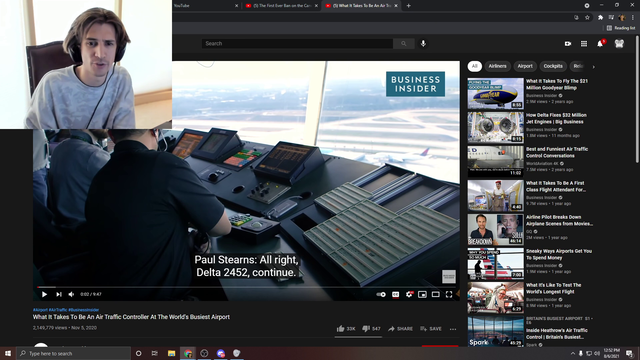Screen dimensions: 640x360
Task: Enter fullscreen with player icon
Action: coord(449,294)
